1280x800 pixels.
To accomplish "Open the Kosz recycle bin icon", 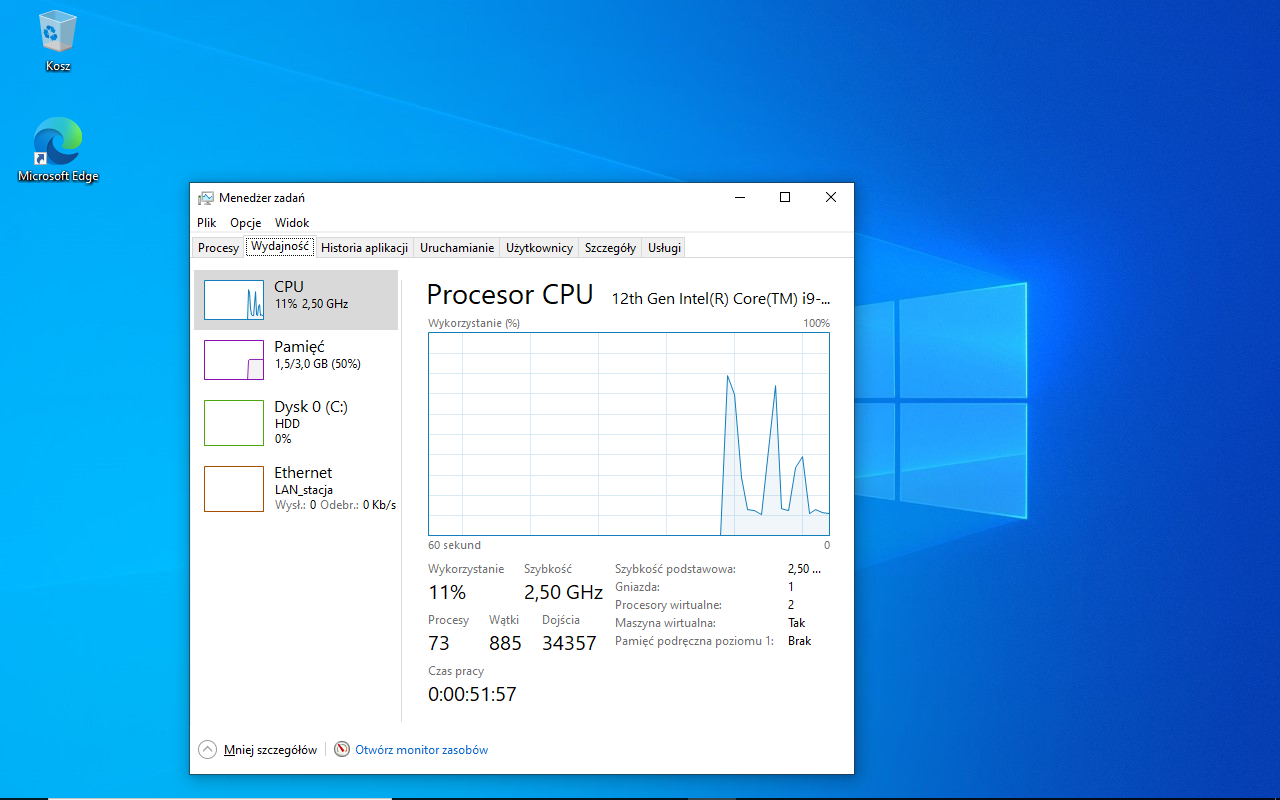I will click(x=58, y=41).
